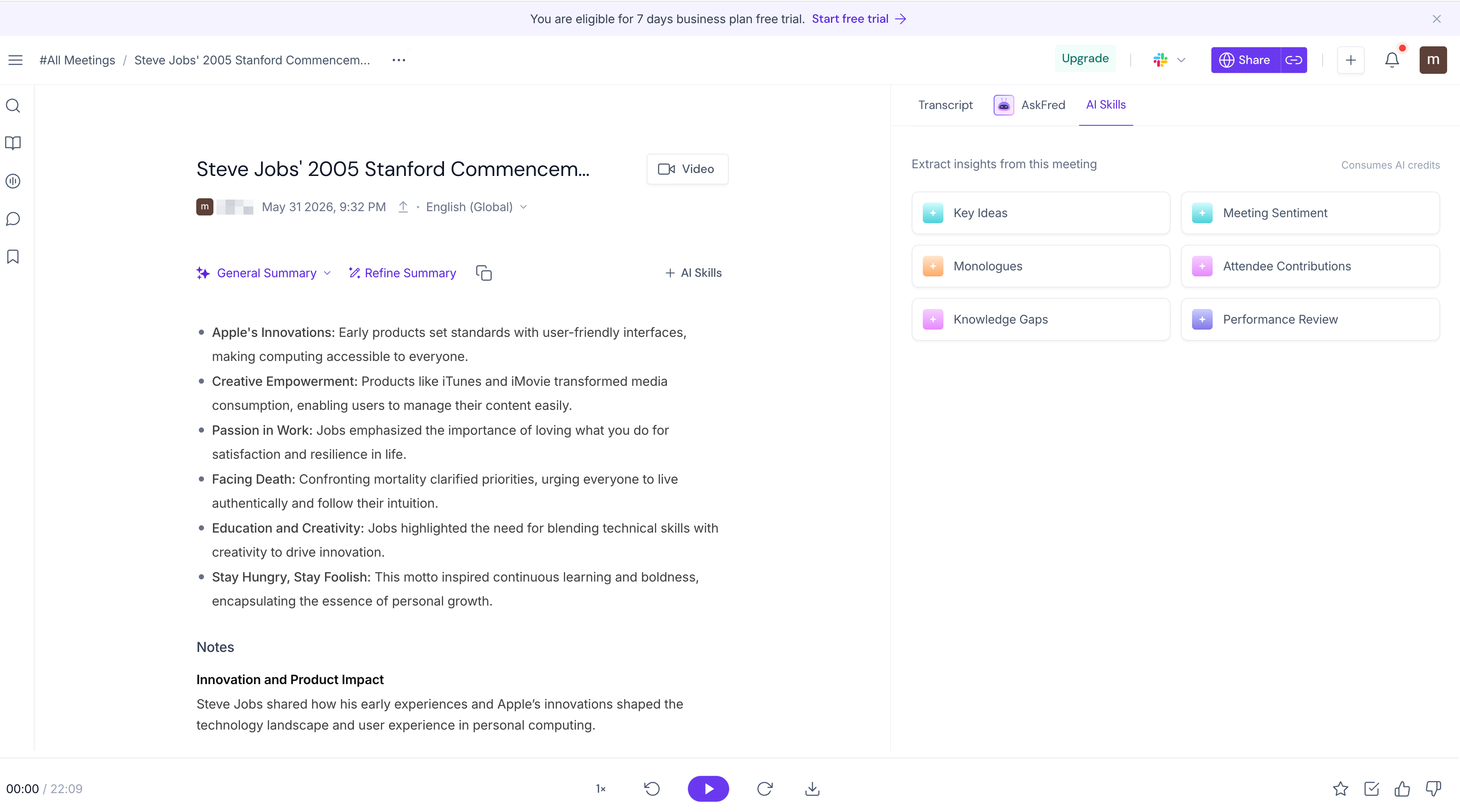Click the plus button in header

point(1350,60)
